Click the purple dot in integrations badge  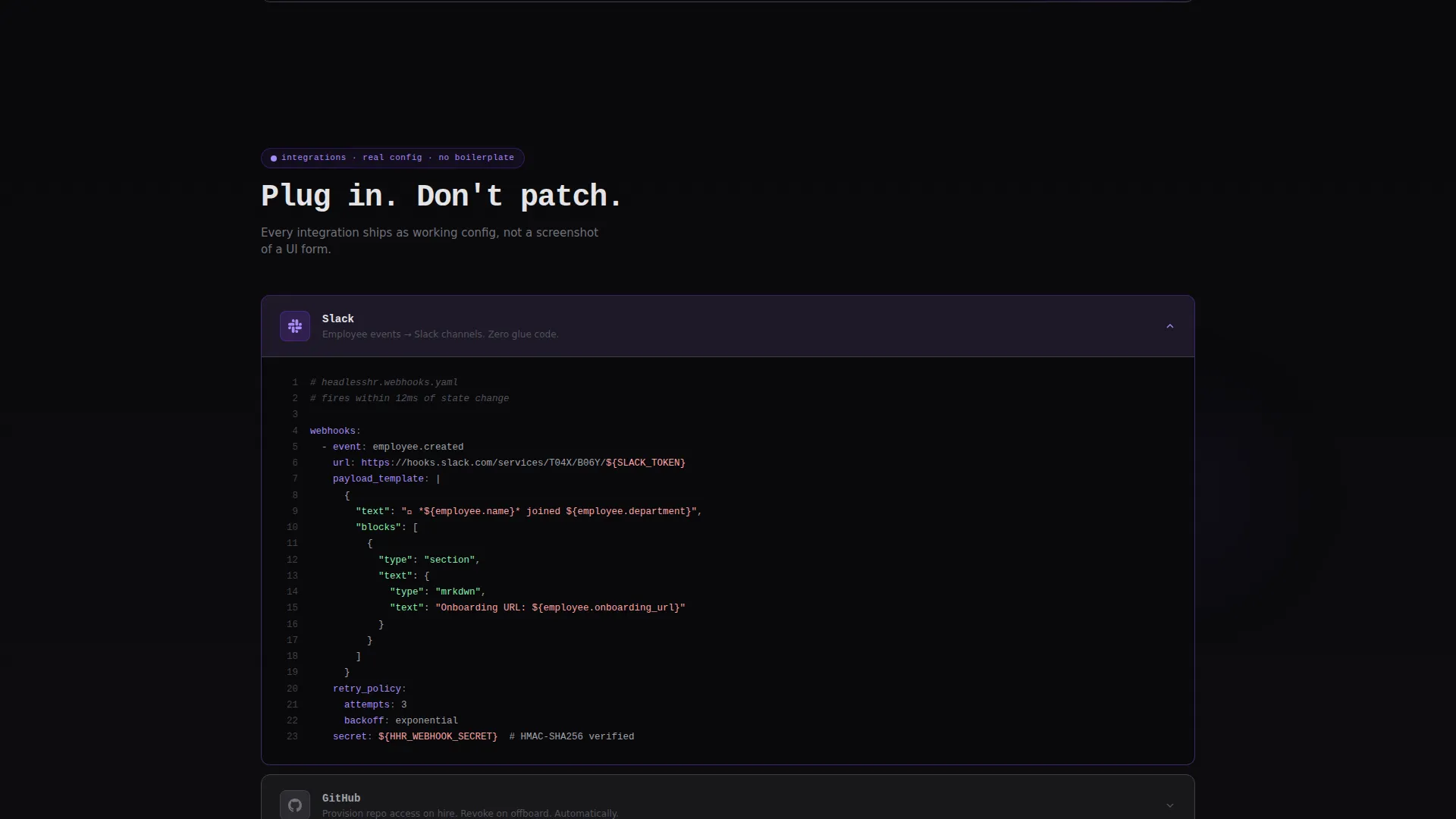pos(274,158)
